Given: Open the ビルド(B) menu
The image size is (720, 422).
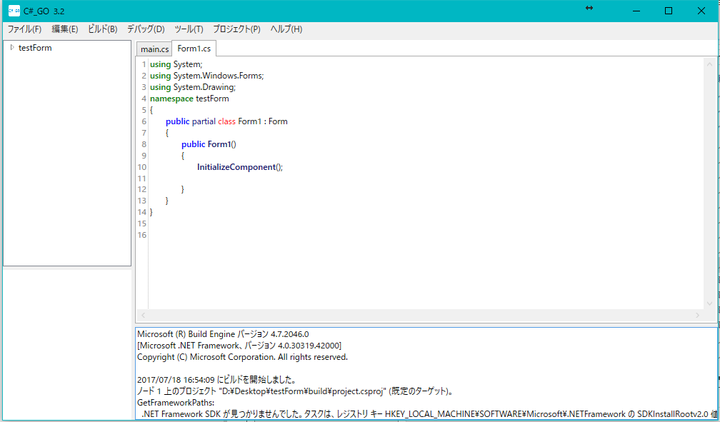Looking at the screenshot, I should click(x=102, y=29).
